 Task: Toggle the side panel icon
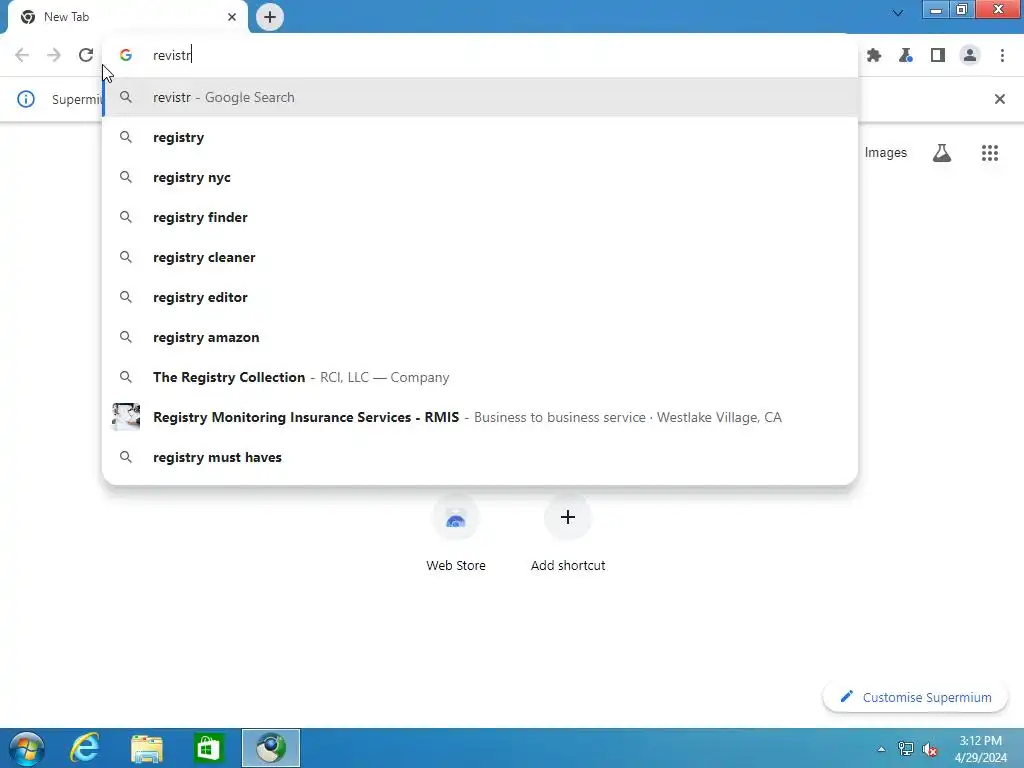(938, 56)
